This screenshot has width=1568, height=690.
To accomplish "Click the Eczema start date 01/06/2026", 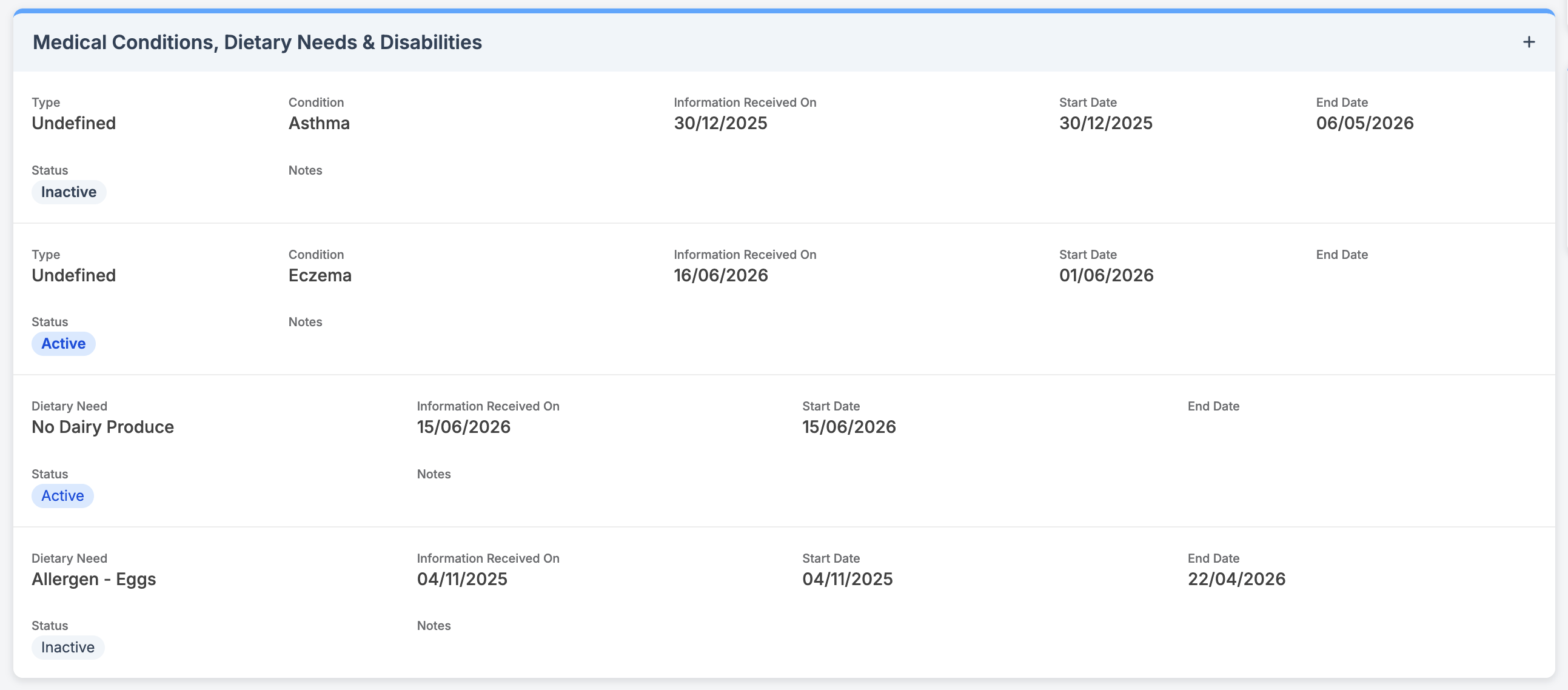I will pos(1106,275).
